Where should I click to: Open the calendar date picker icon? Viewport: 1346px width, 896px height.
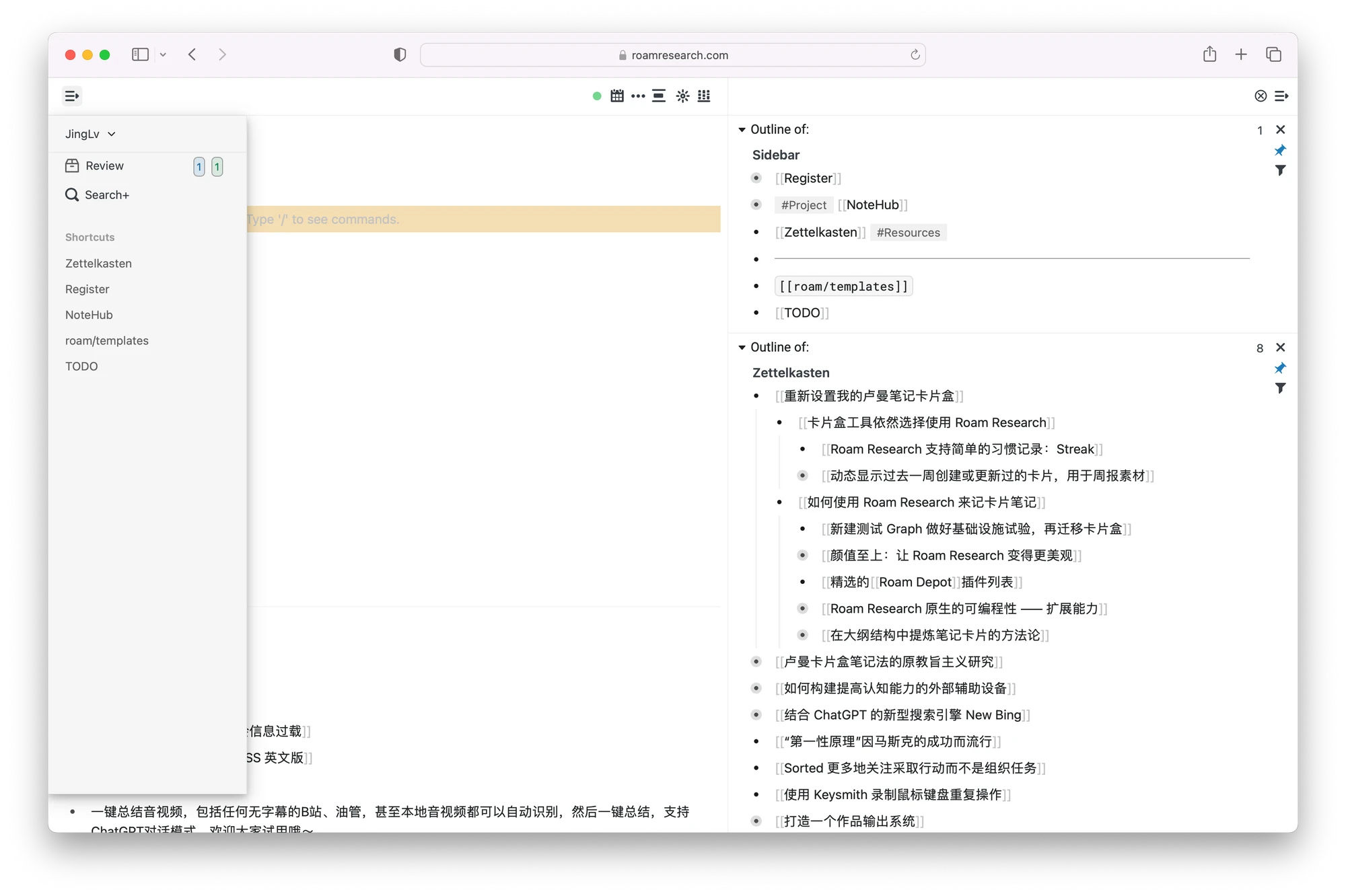617,96
